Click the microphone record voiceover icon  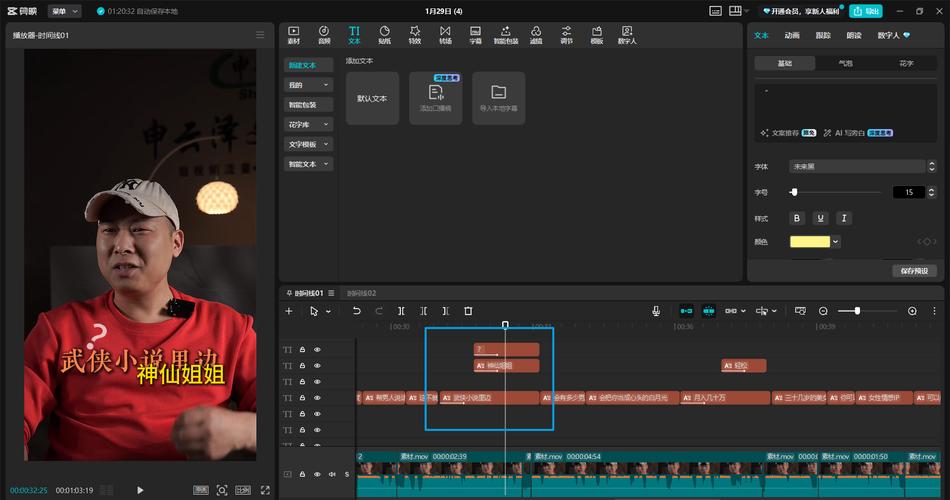(x=656, y=311)
